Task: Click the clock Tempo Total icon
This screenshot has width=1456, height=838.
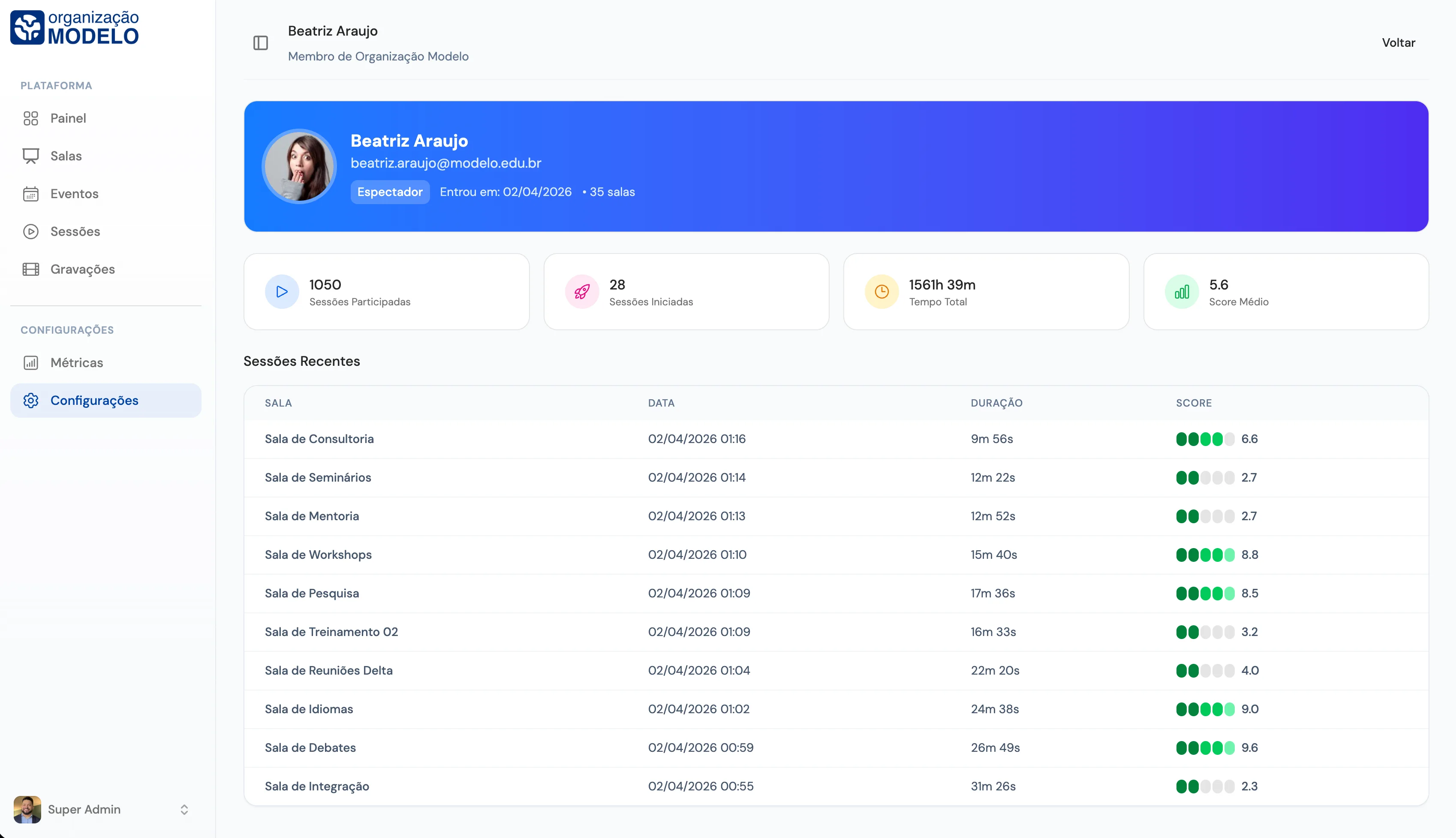Action: [881, 292]
